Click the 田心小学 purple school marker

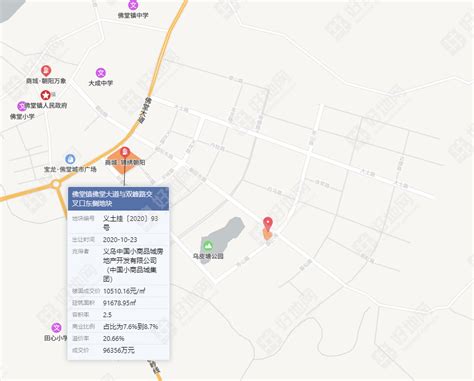56,328
